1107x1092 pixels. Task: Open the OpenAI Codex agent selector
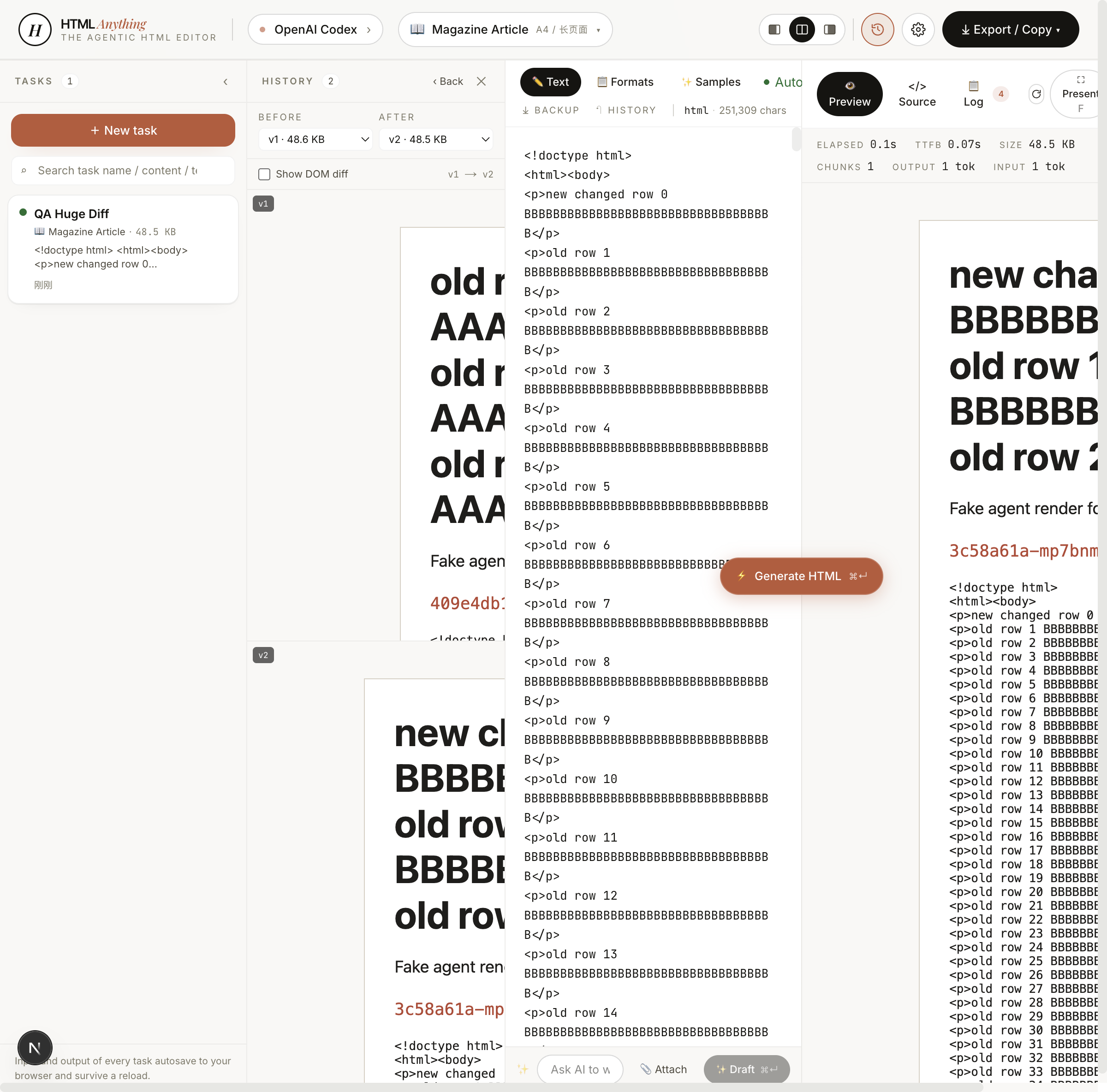coord(315,30)
